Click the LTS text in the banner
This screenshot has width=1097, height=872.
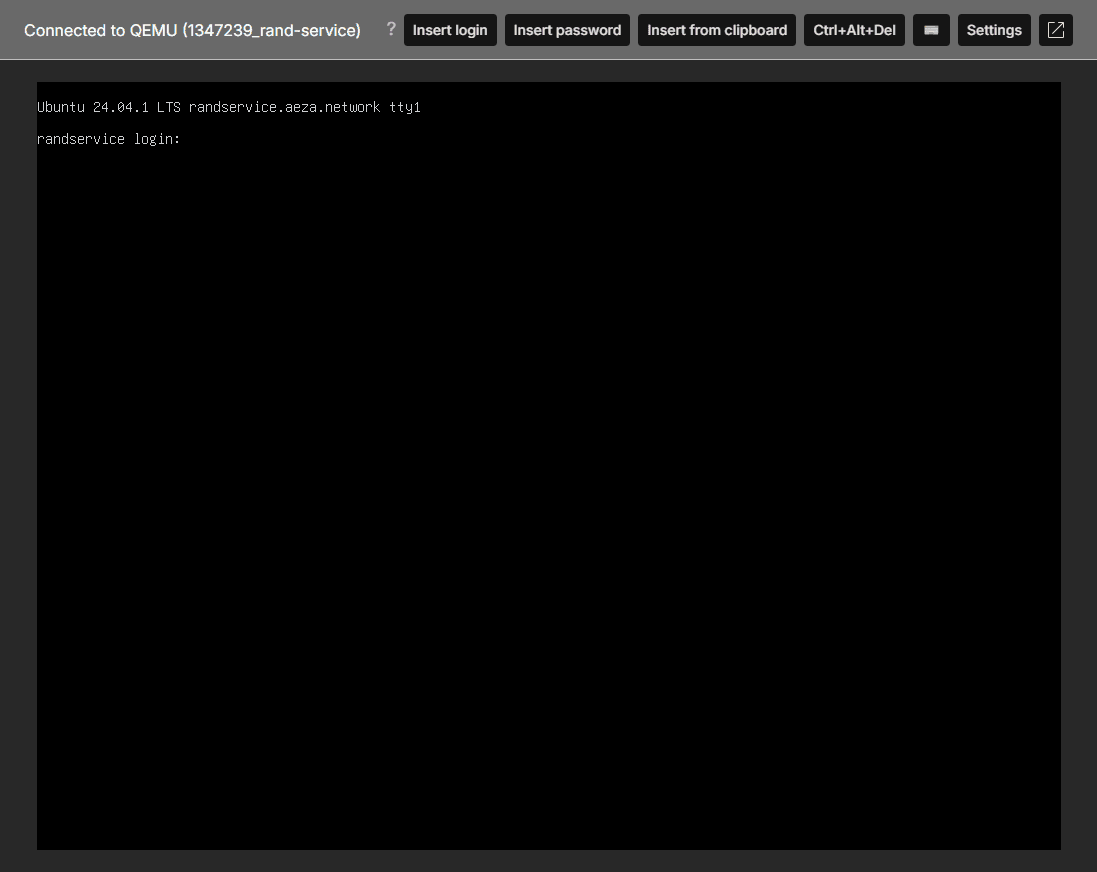click(x=168, y=107)
